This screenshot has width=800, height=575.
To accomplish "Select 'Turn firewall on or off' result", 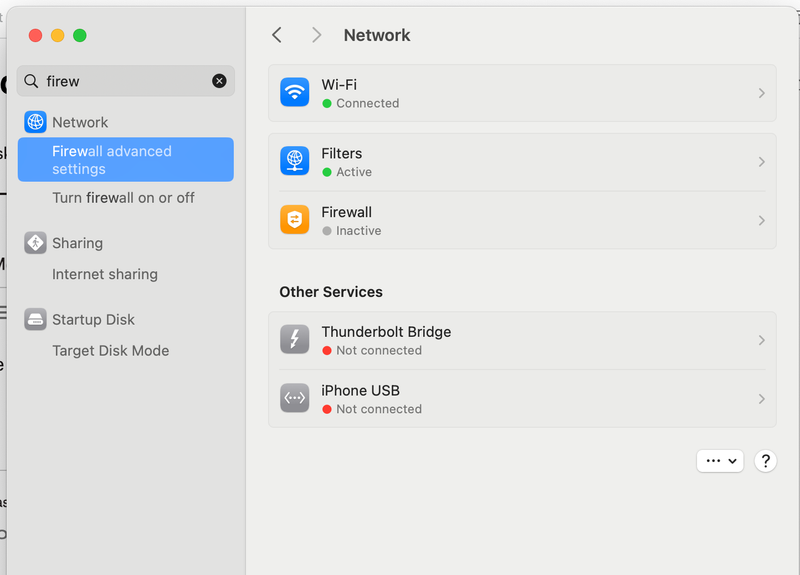I will coord(123,198).
